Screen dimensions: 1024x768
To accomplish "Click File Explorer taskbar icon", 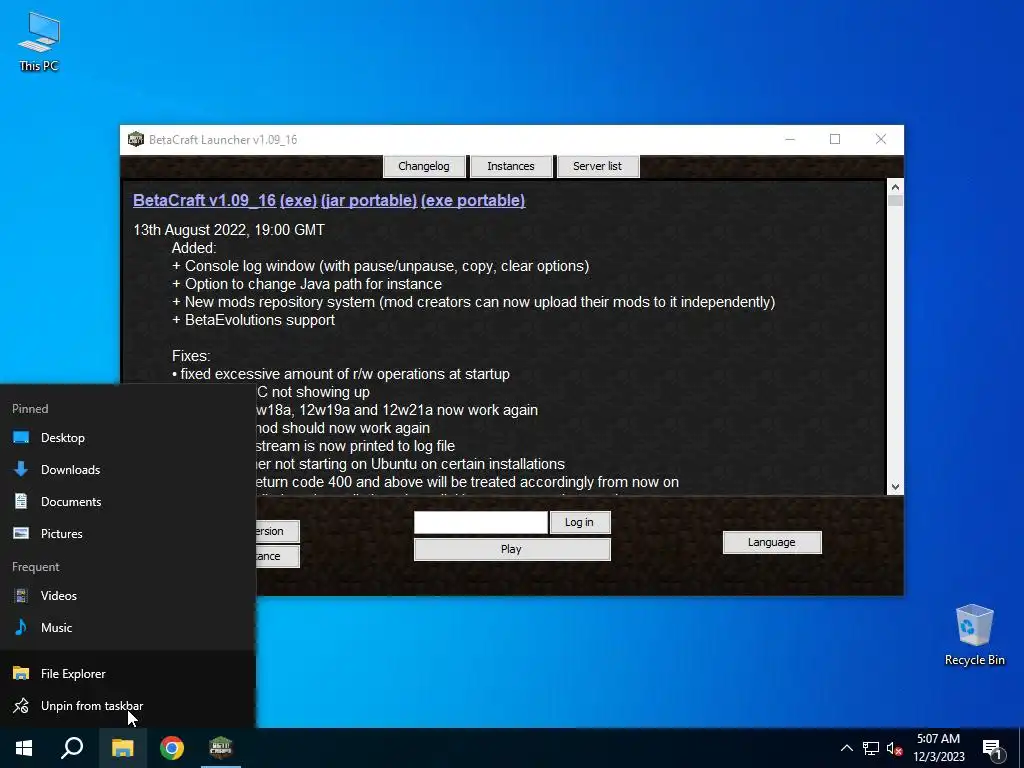I will click(122, 748).
